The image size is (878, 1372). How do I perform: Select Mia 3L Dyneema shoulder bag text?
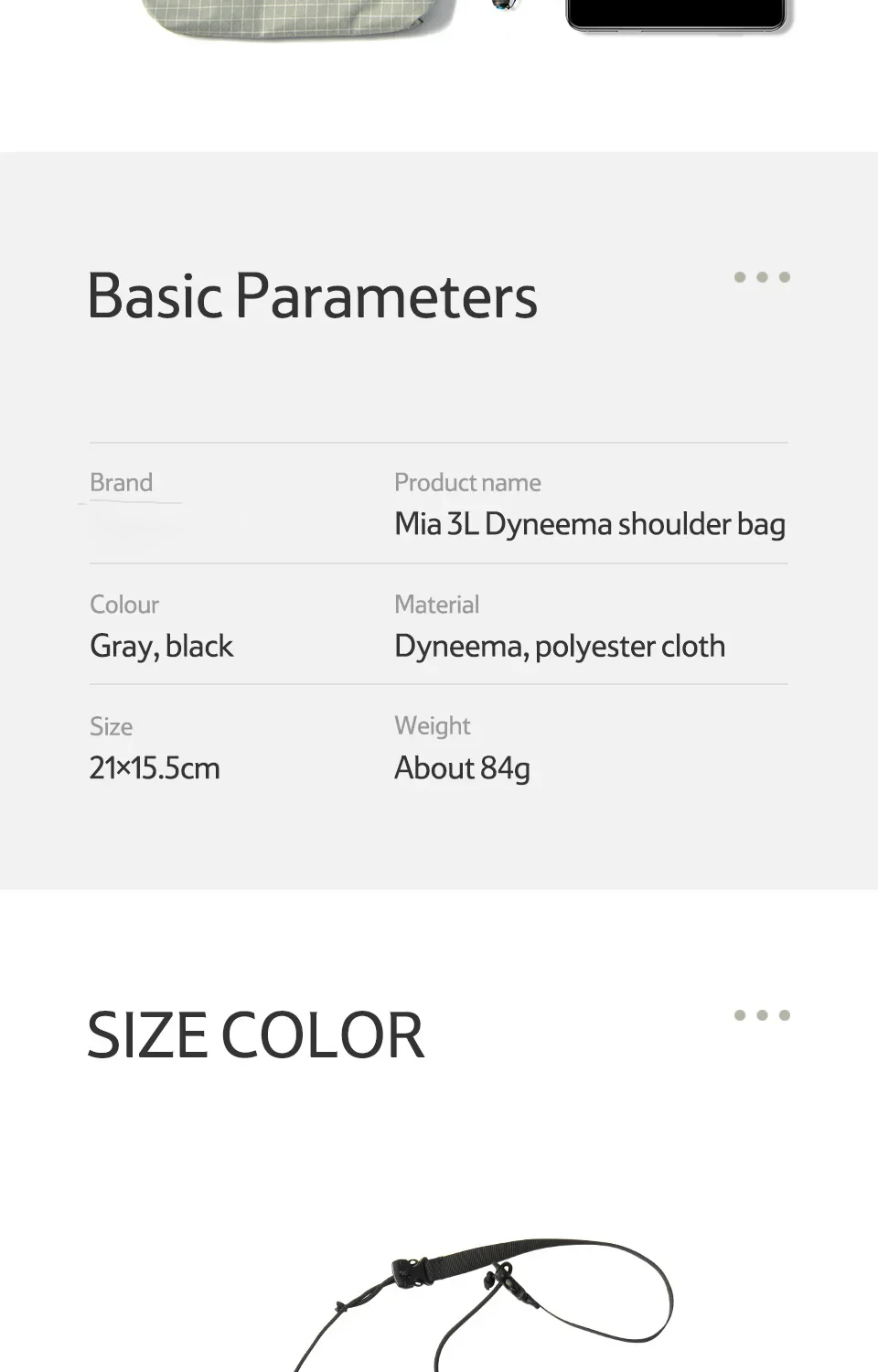click(x=590, y=524)
